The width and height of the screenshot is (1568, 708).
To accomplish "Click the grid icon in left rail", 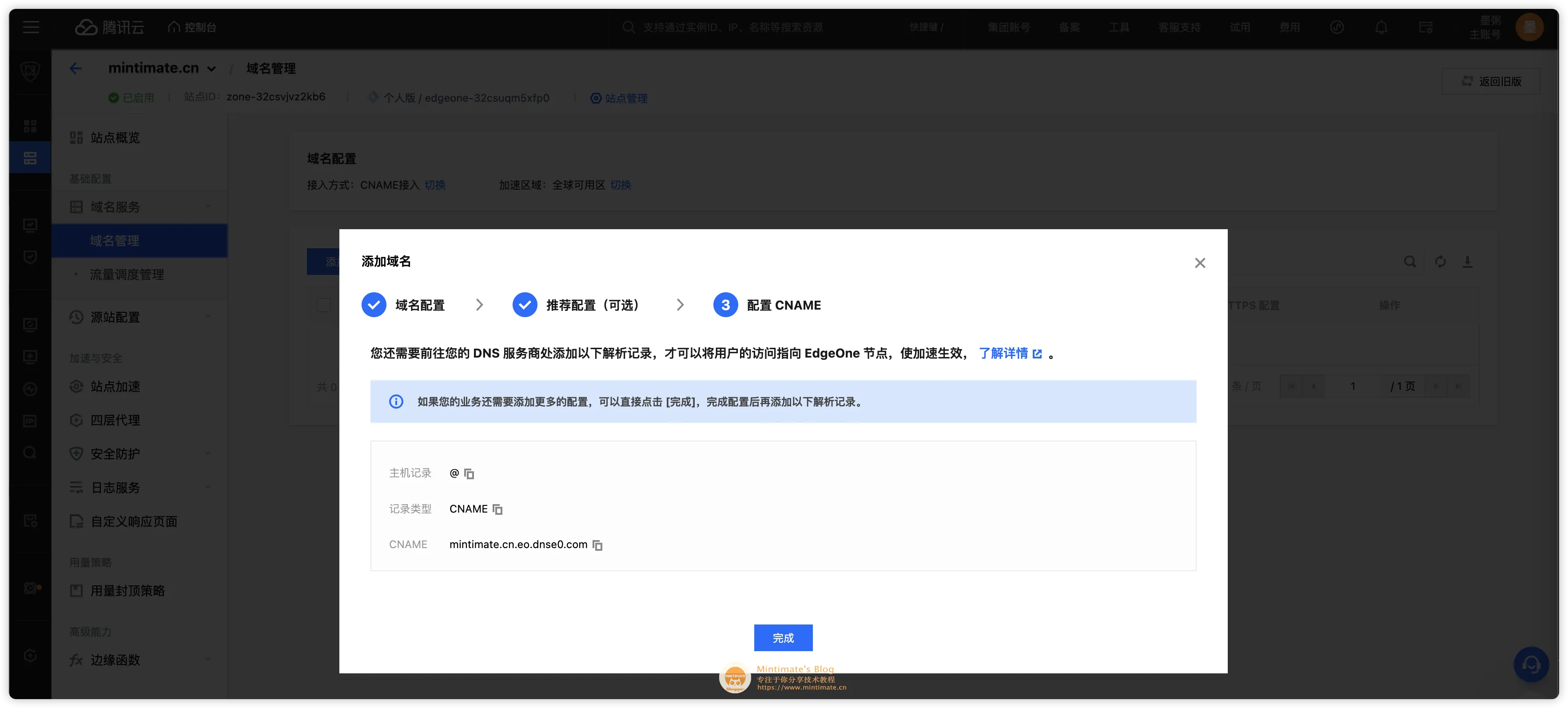I will click(x=31, y=126).
